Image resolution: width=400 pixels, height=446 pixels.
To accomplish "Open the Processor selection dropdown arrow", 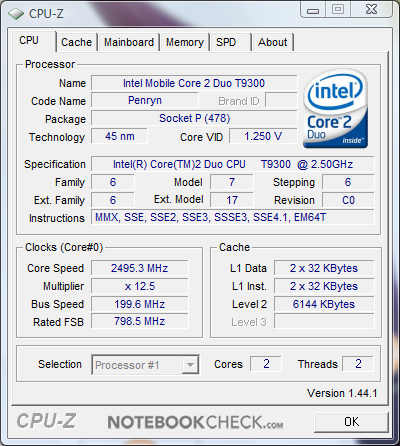I will click(190, 365).
